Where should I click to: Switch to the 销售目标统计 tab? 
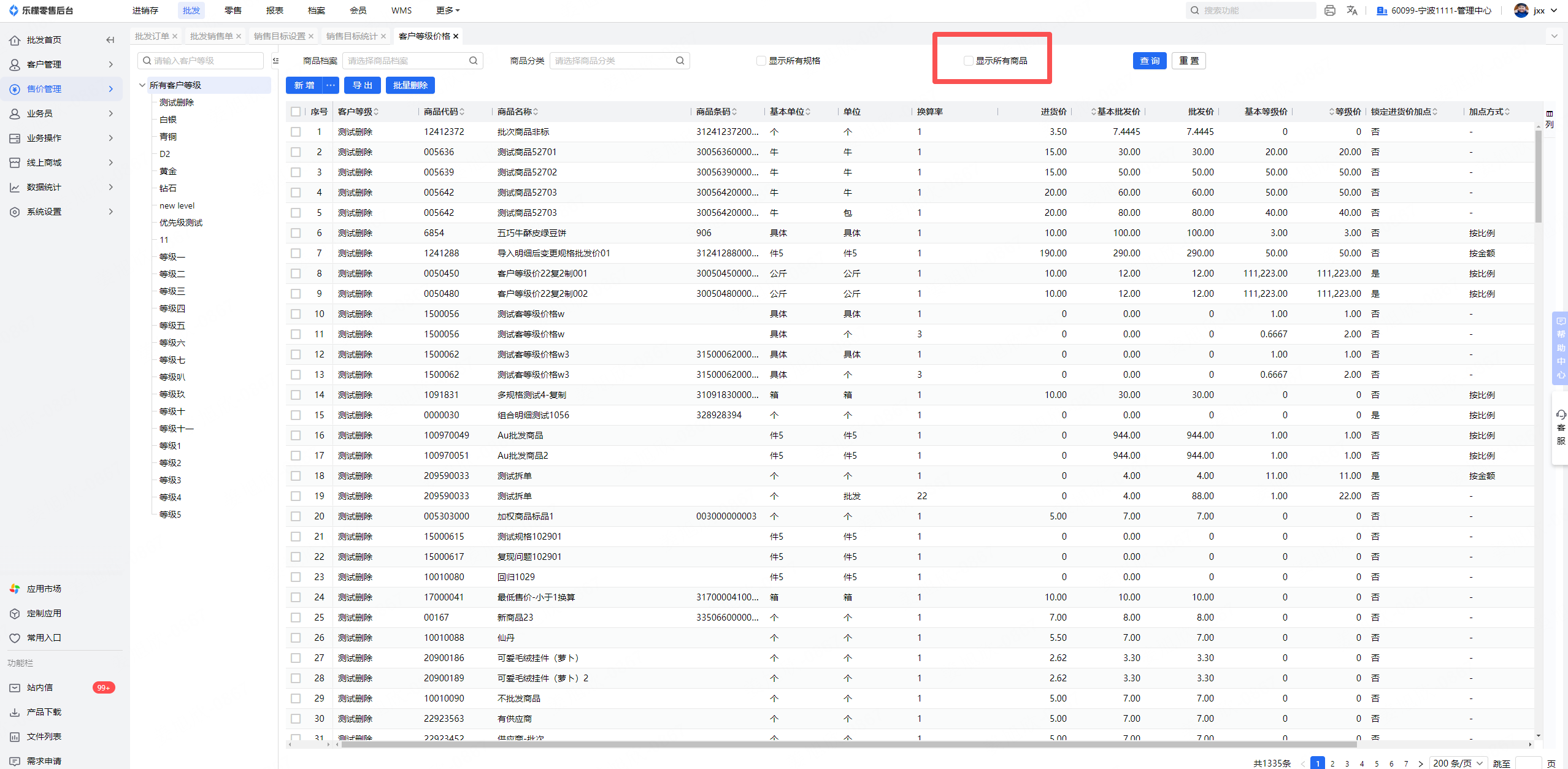[x=352, y=36]
